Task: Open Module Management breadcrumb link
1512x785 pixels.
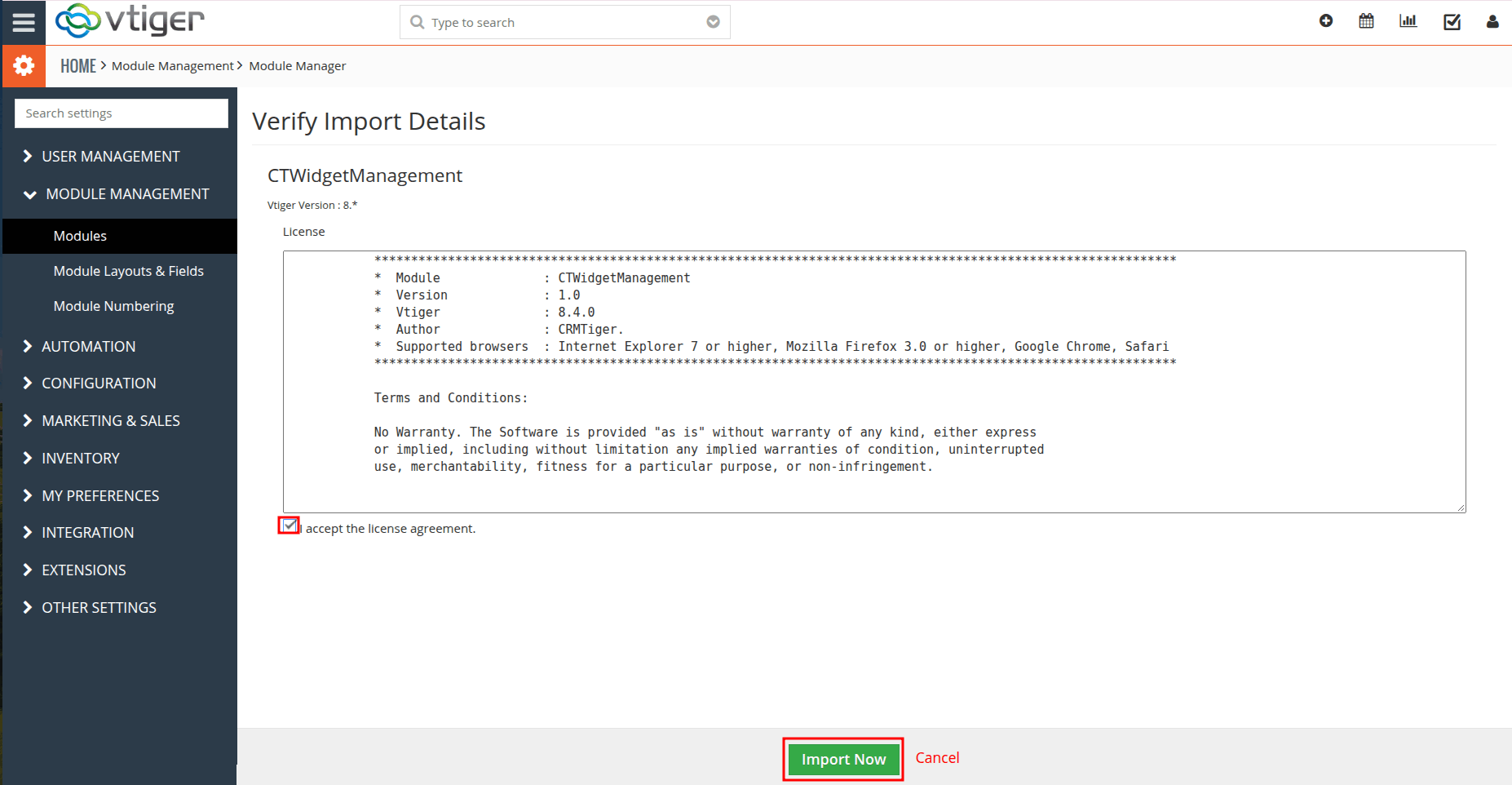Action: point(173,66)
